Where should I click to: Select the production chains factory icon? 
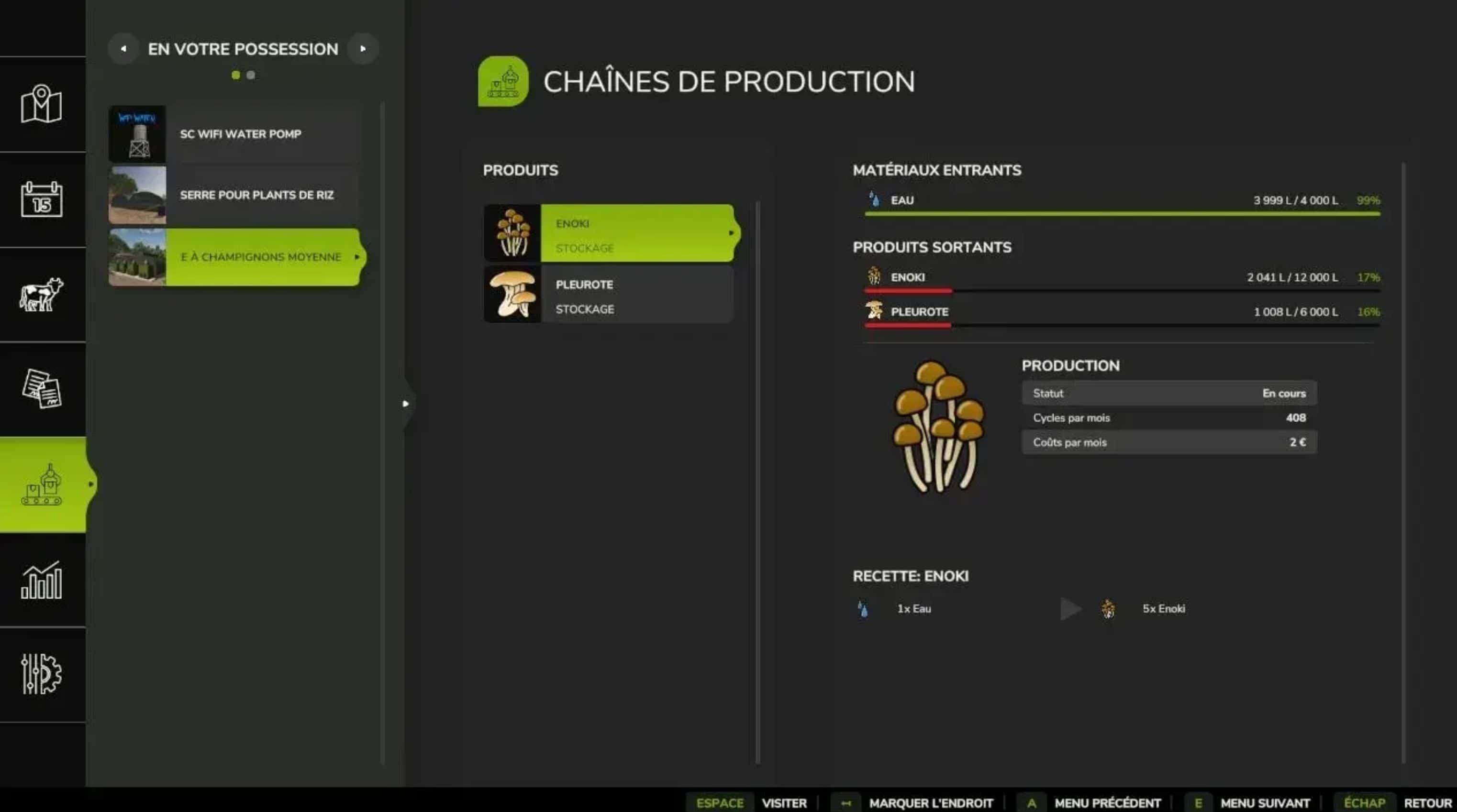(x=41, y=484)
